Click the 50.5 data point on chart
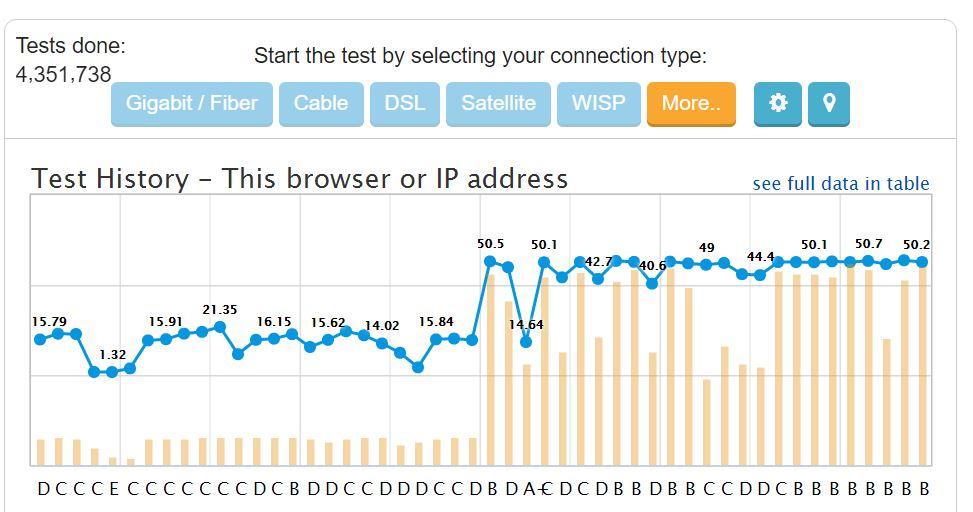Image resolution: width=973 pixels, height=512 pixels. [x=490, y=261]
